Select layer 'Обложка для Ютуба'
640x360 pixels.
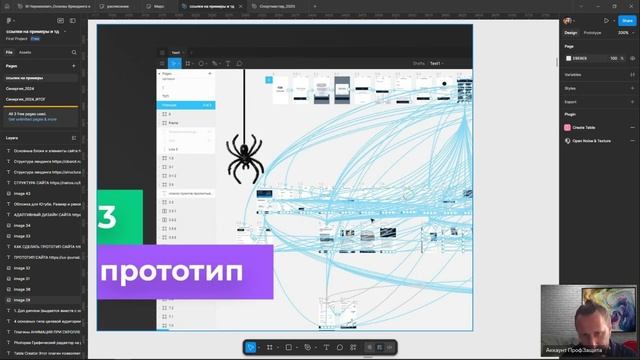click(43, 204)
